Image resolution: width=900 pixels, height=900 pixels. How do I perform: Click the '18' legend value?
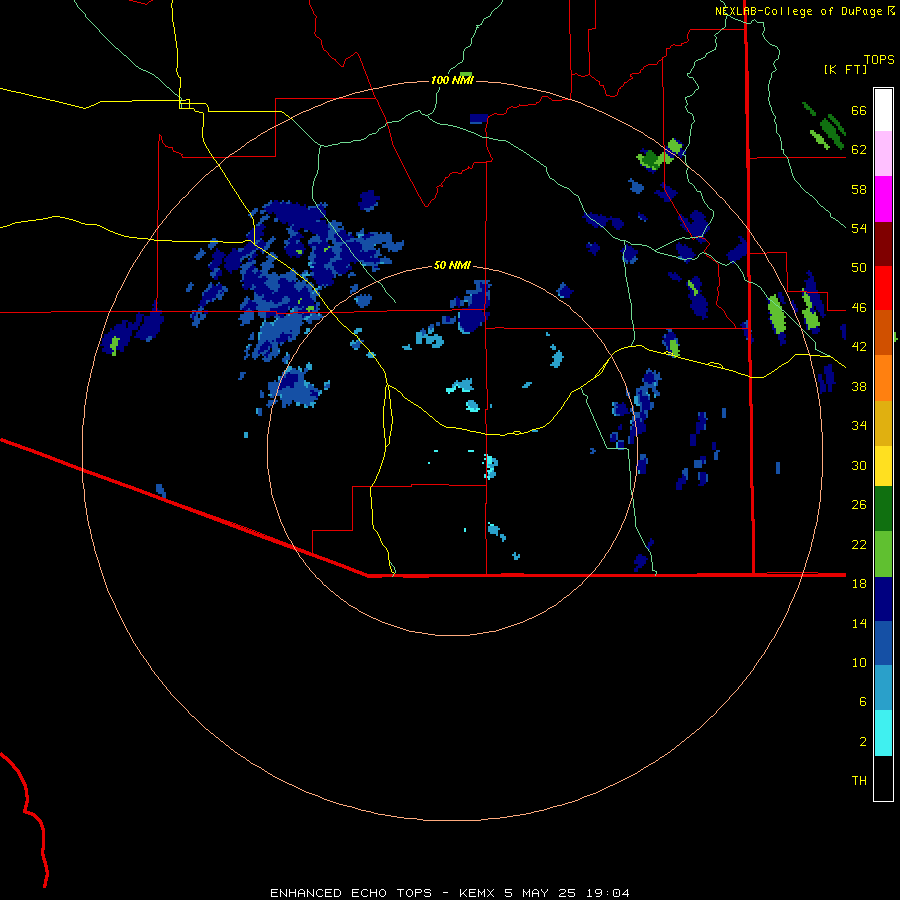(859, 584)
